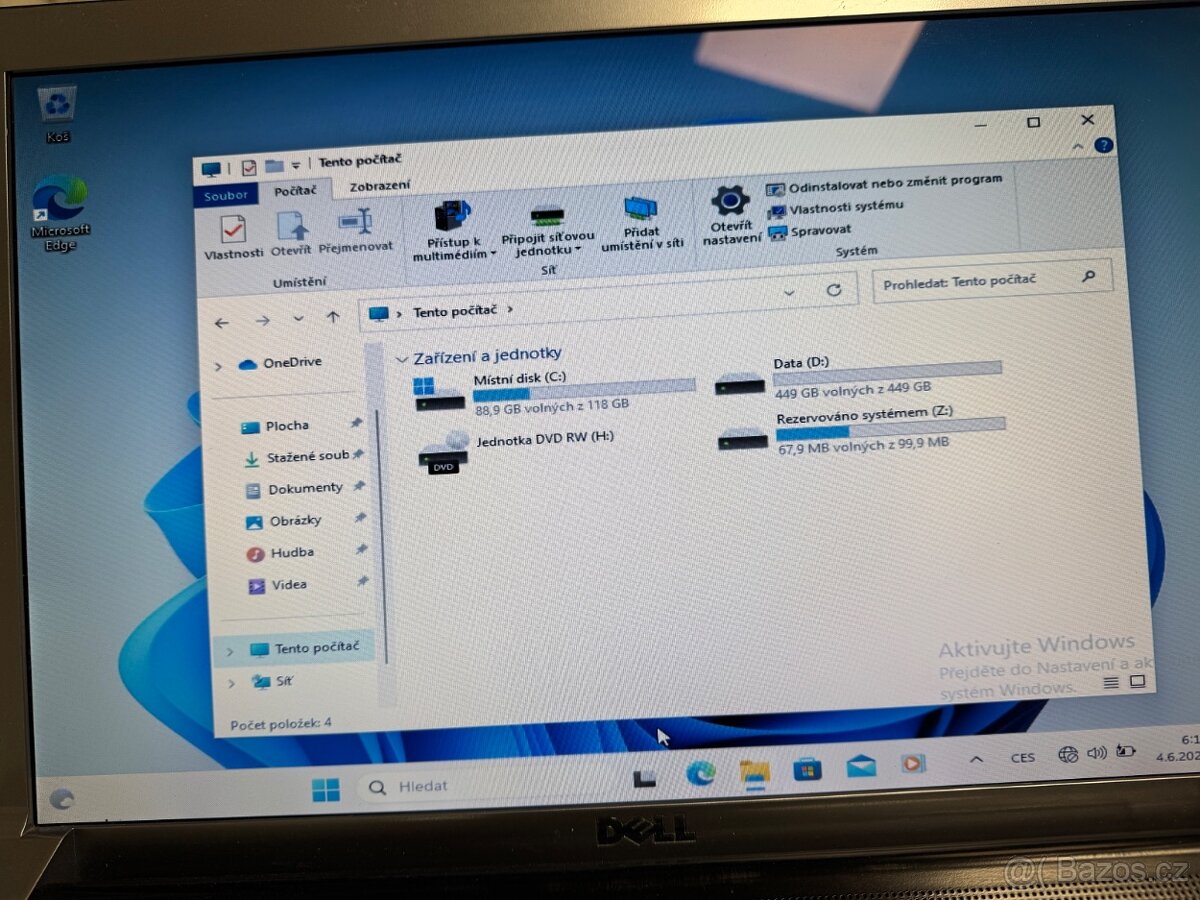
Task: Switch to the Zobrazení ribbon tab
Action: [379, 185]
